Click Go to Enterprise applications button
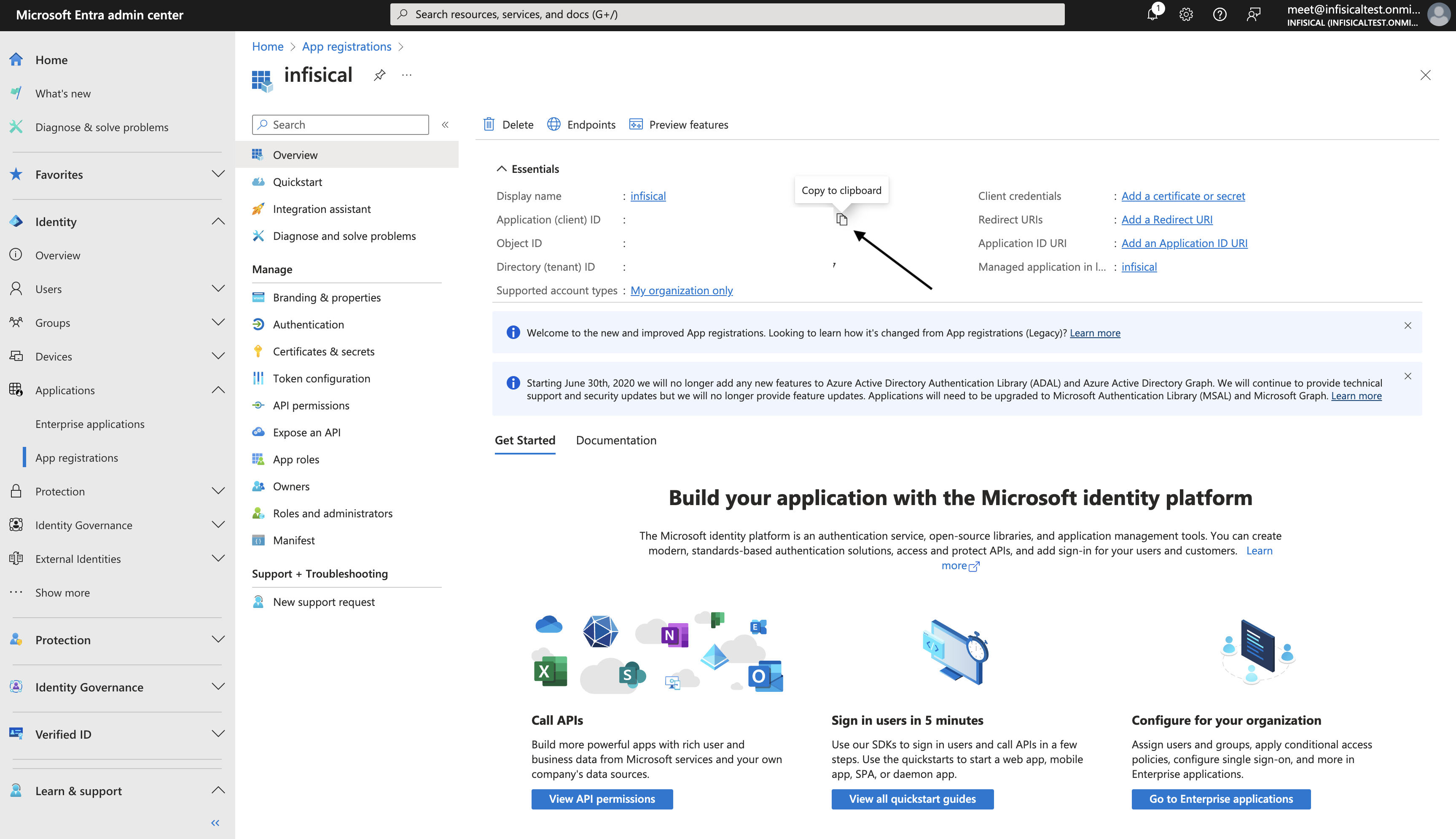Screen dimensions: 1456x839 [1221, 799]
